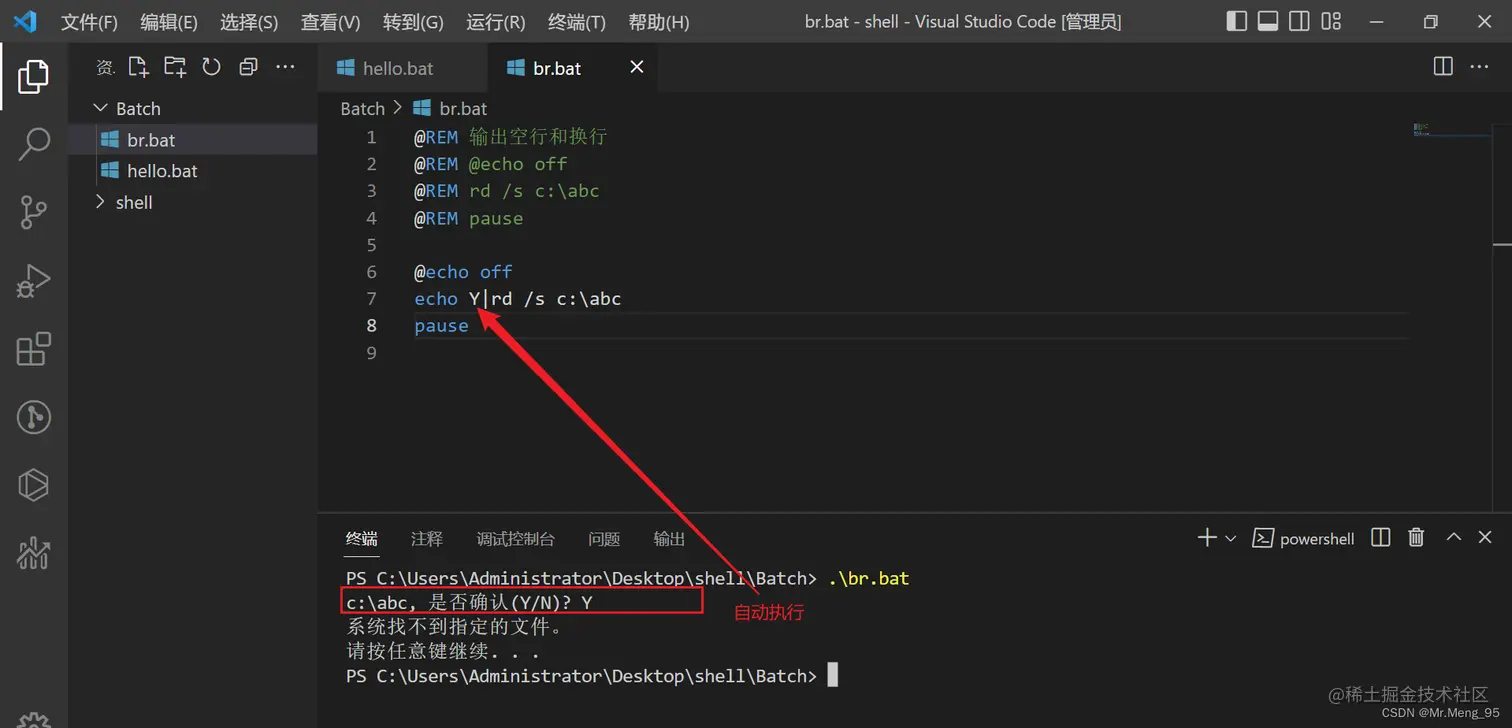Collapse the Batch folder
1512x728 pixels.
(x=192, y=109)
